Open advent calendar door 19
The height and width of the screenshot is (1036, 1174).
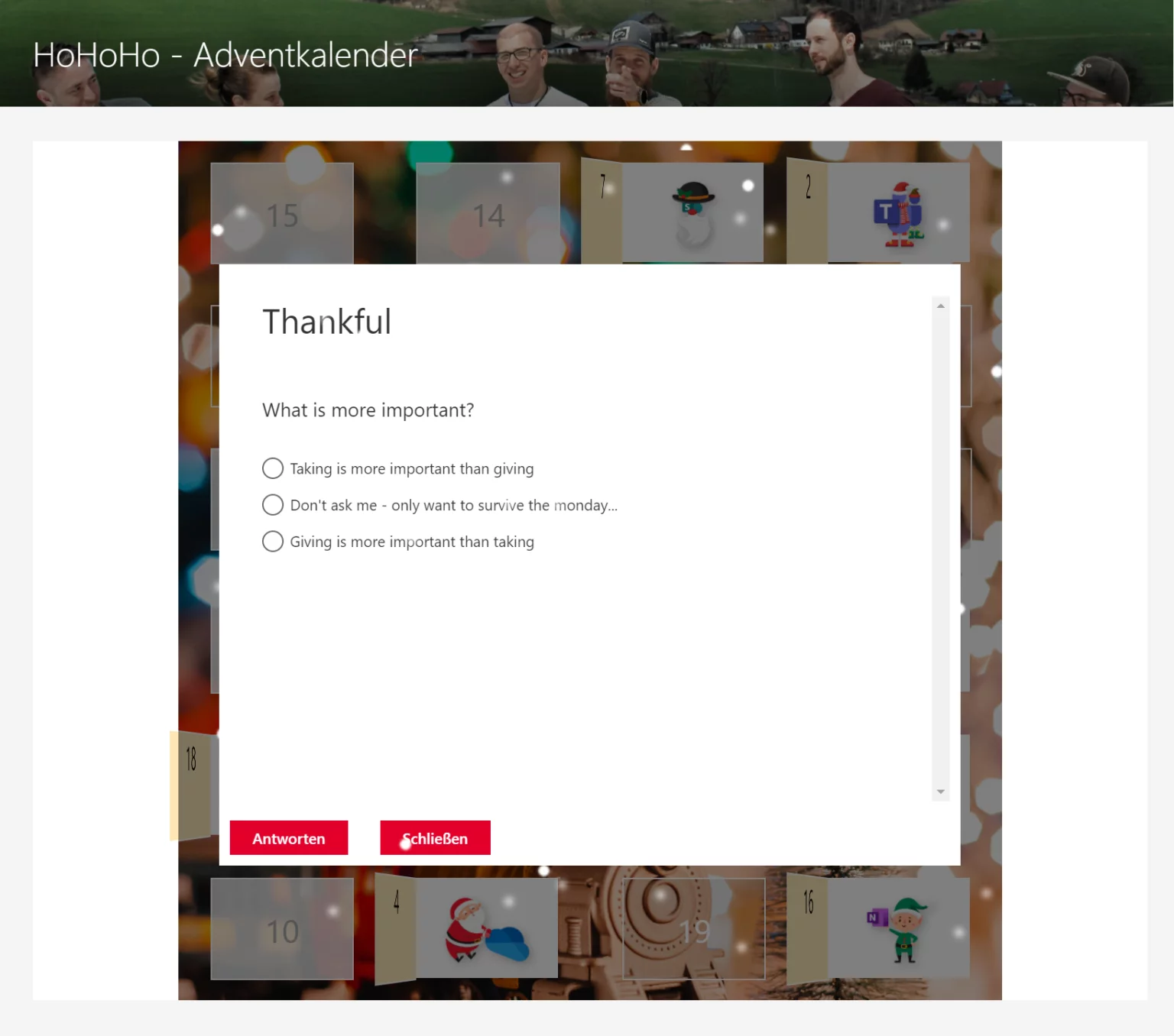coord(694,929)
